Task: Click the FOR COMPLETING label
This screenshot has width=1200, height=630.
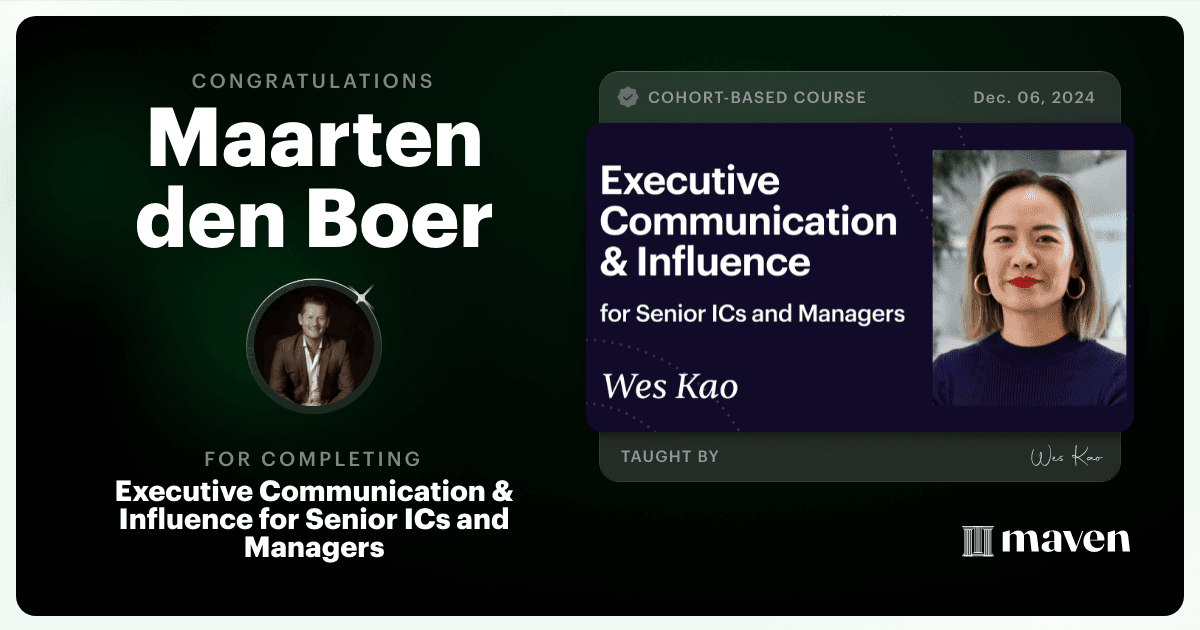Action: [313, 459]
